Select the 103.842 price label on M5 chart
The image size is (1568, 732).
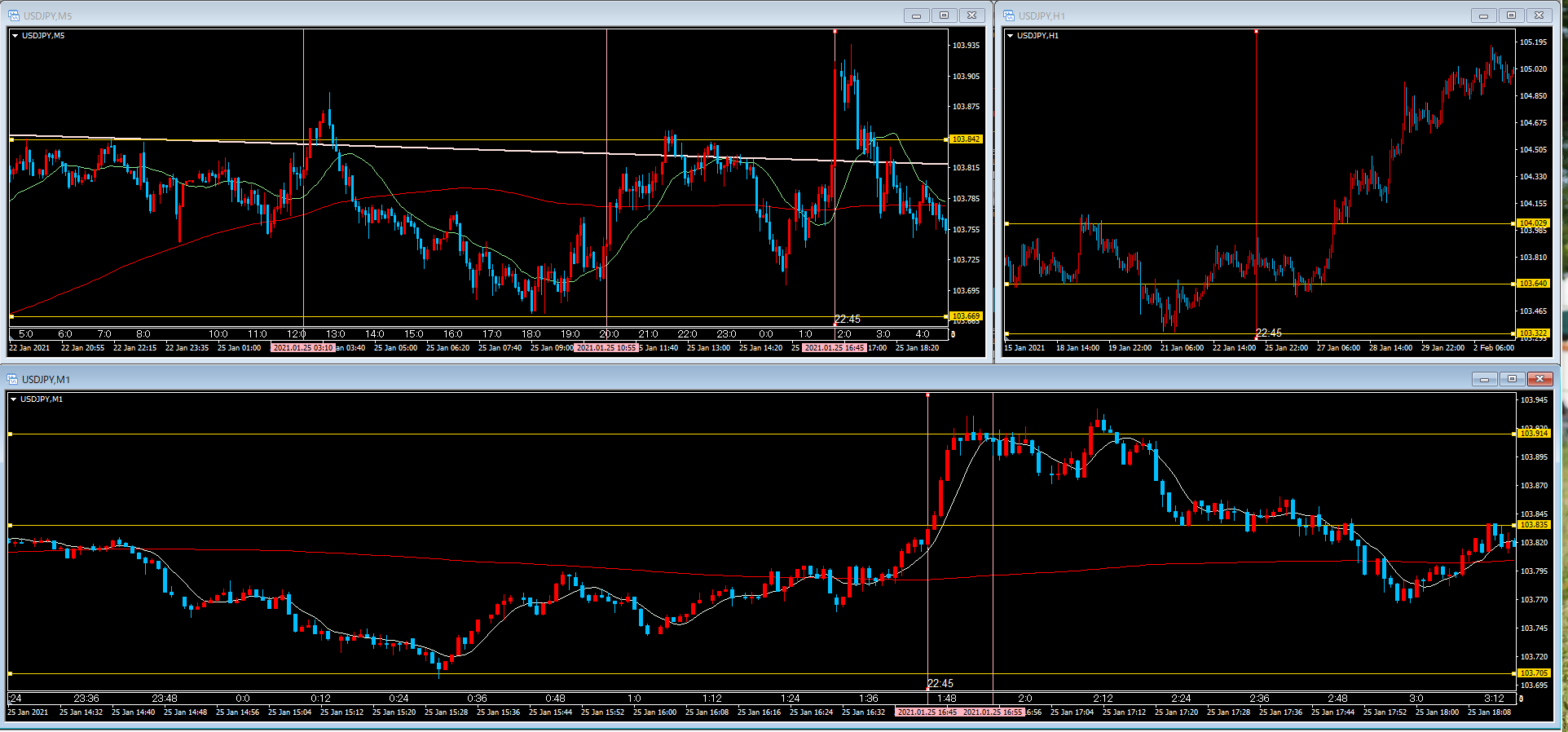click(966, 139)
